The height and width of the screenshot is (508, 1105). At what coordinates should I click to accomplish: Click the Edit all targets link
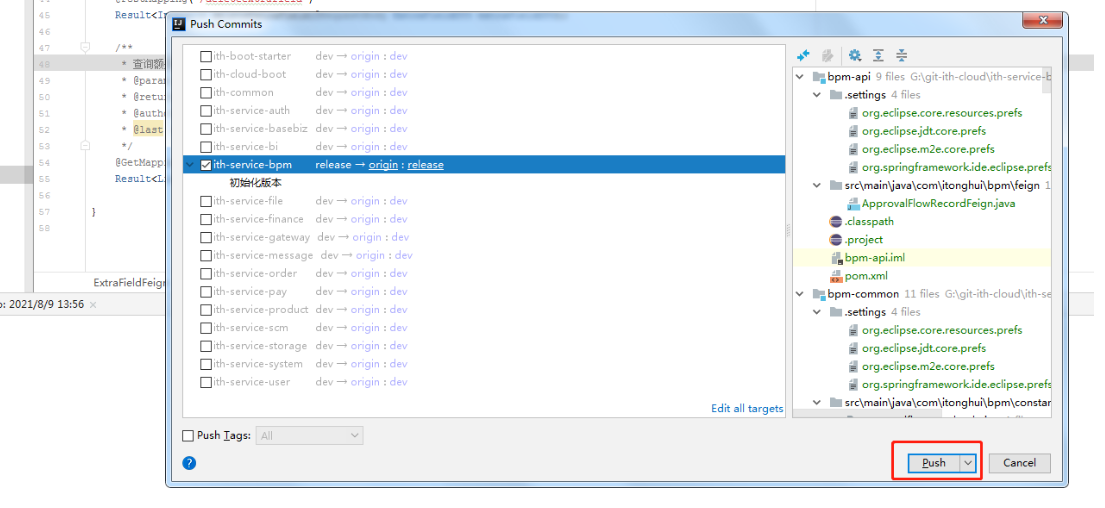click(746, 409)
